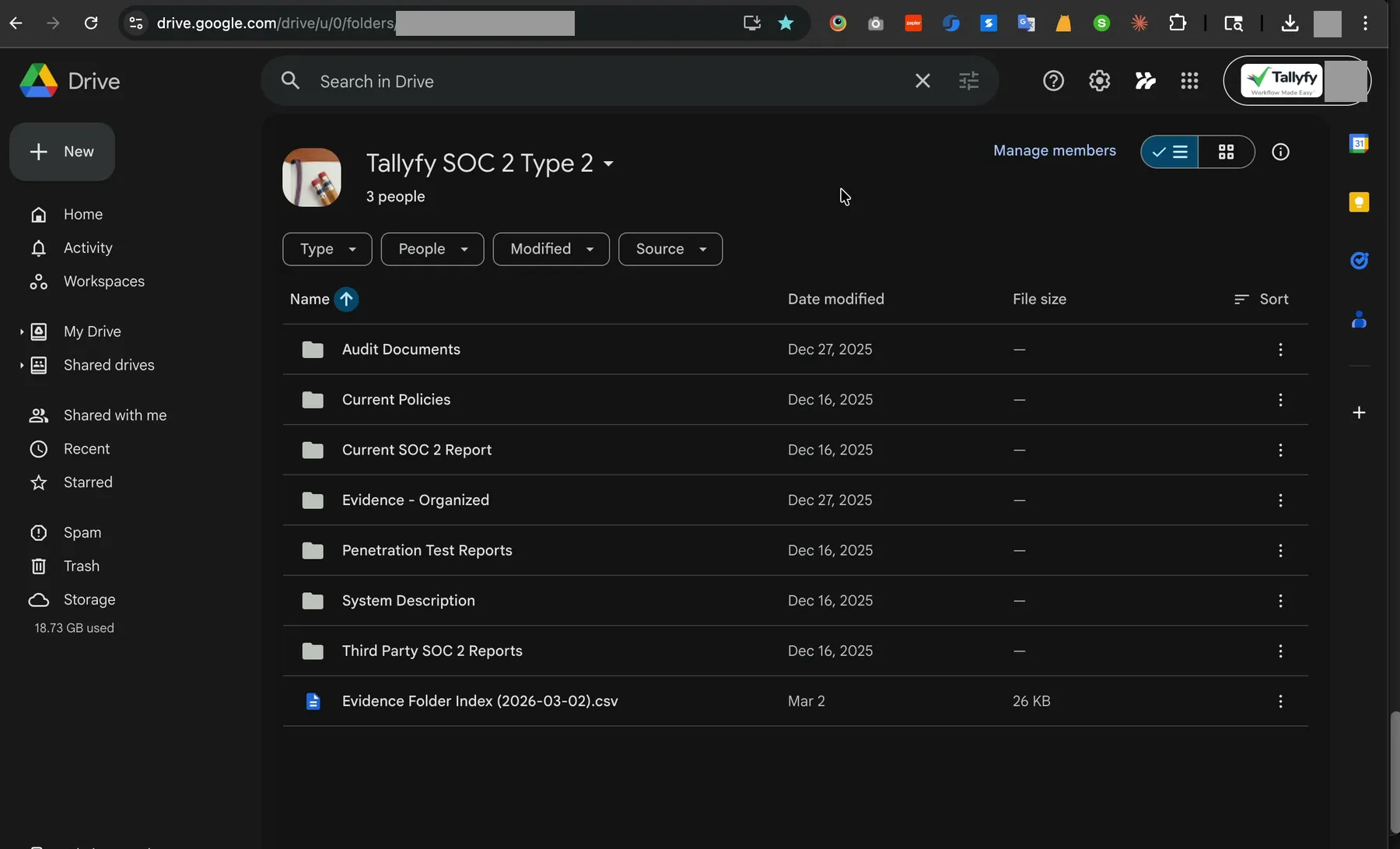Select Current SOC 2 Report folder
The width and height of the screenshot is (1400, 849).
795,450
